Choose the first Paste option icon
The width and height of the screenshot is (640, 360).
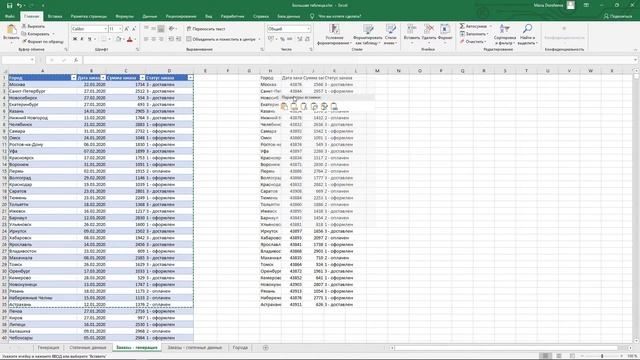pyautogui.click(x=284, y=107)
